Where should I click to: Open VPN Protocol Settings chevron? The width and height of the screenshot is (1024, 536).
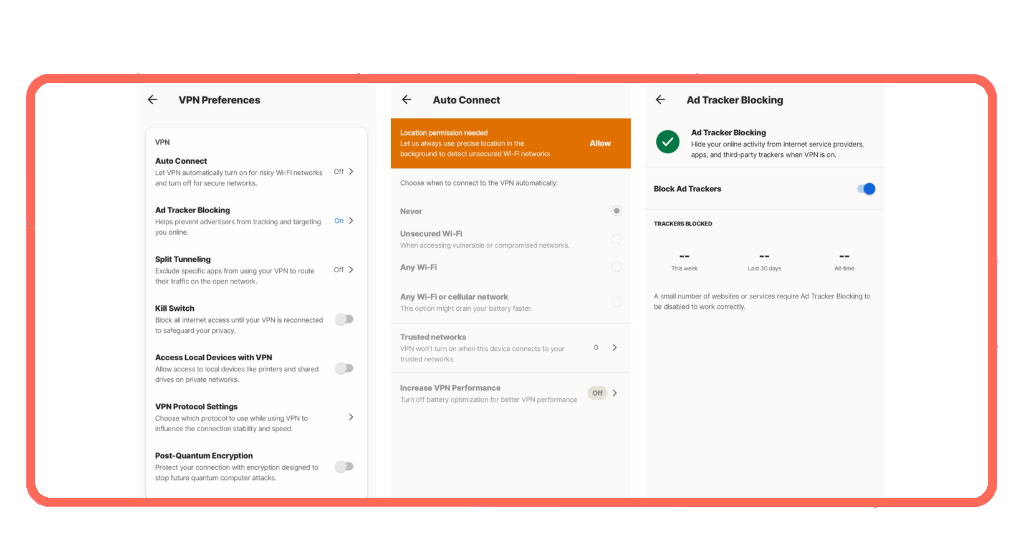click(351, 417)
